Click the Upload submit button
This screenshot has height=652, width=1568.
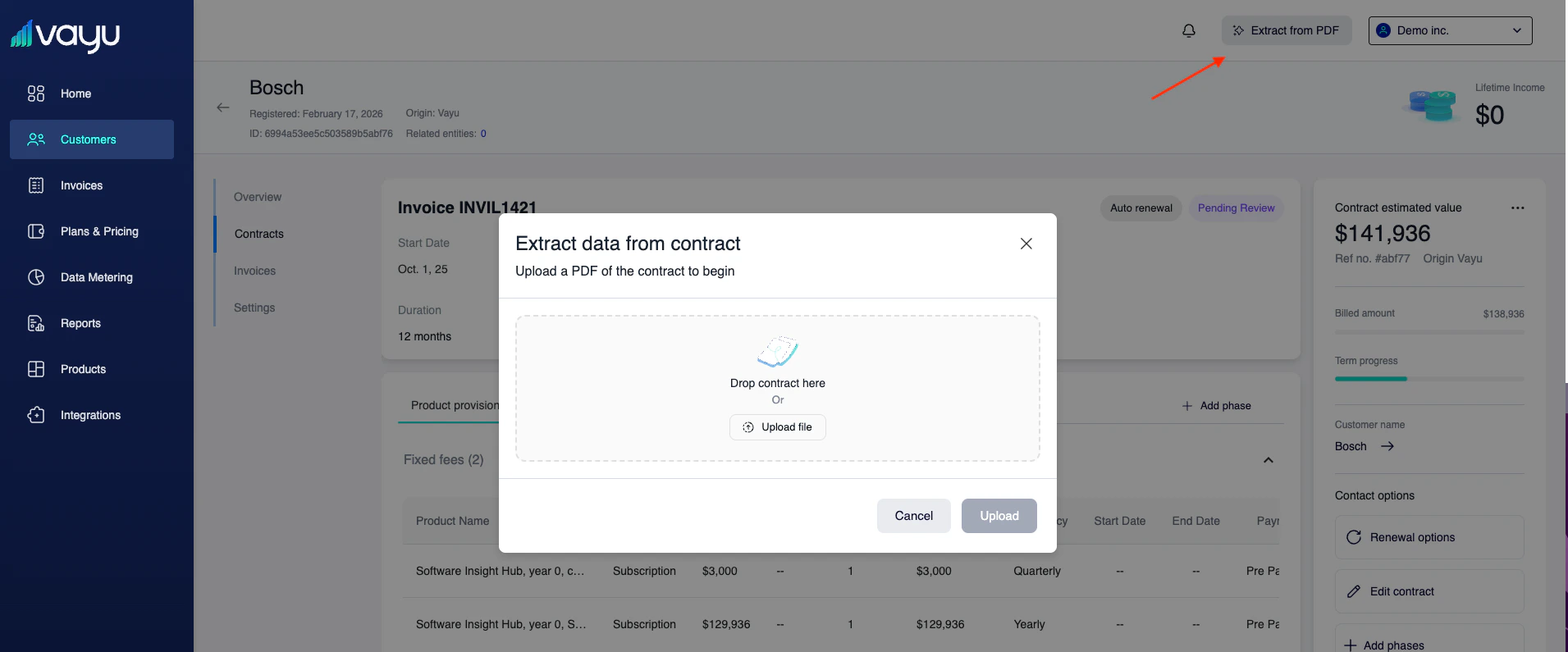tap(999, 516)
